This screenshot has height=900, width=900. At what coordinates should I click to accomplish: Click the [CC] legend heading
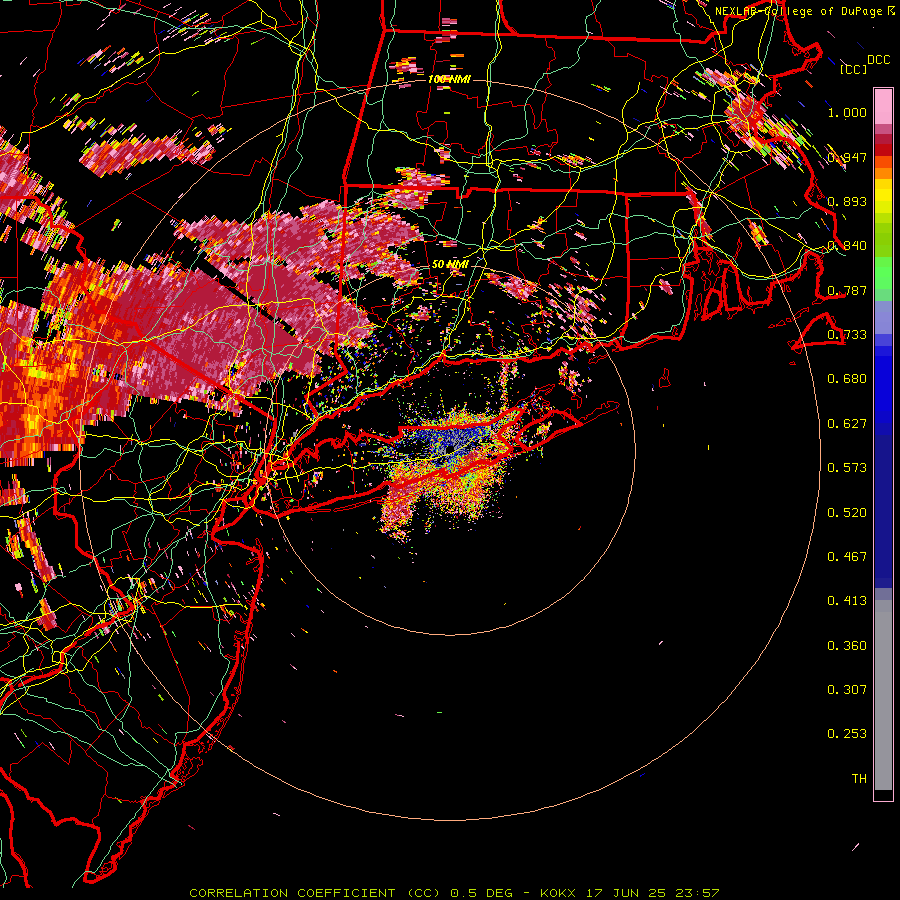pos(854,69)
